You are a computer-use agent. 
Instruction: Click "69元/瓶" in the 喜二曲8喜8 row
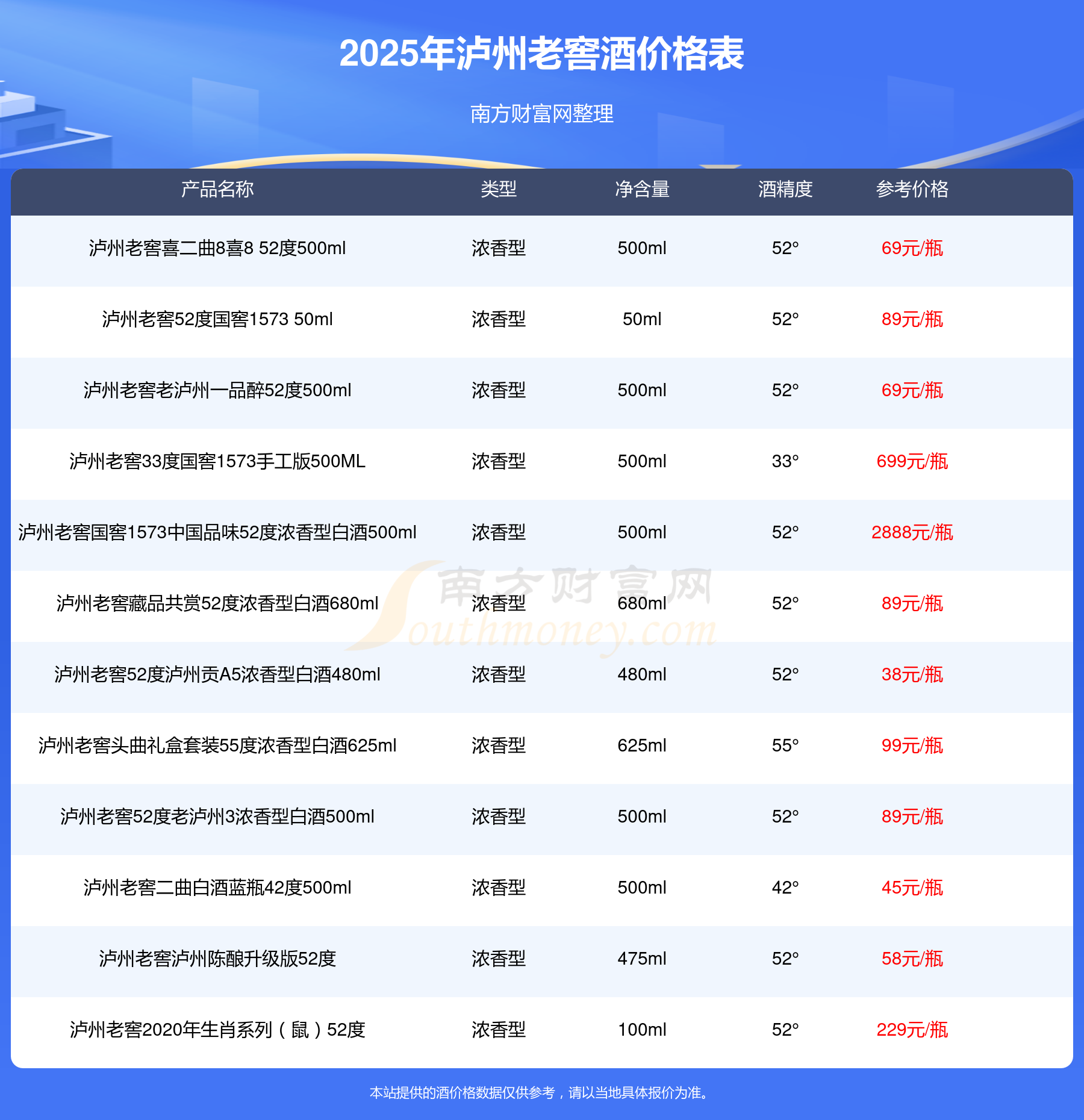912,248
